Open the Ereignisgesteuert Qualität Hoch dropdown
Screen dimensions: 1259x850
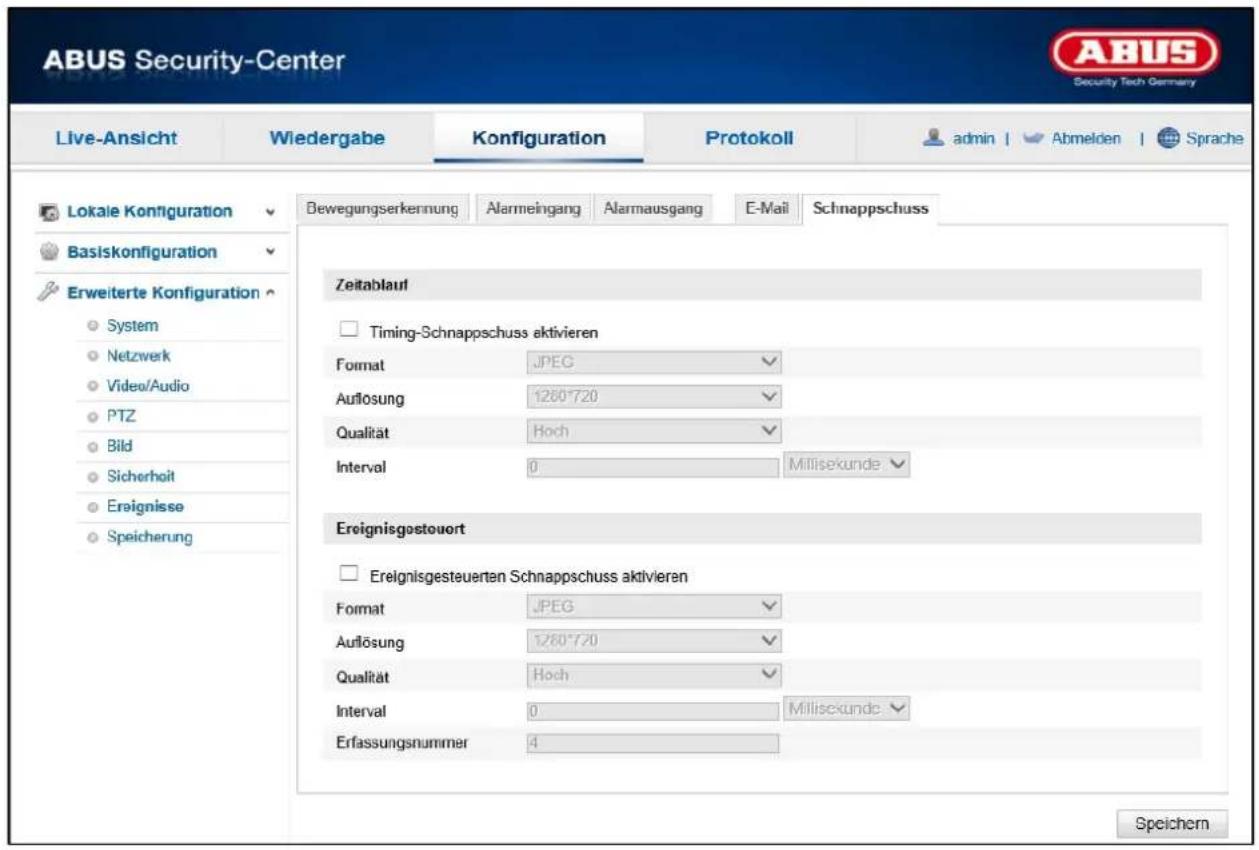652,675
